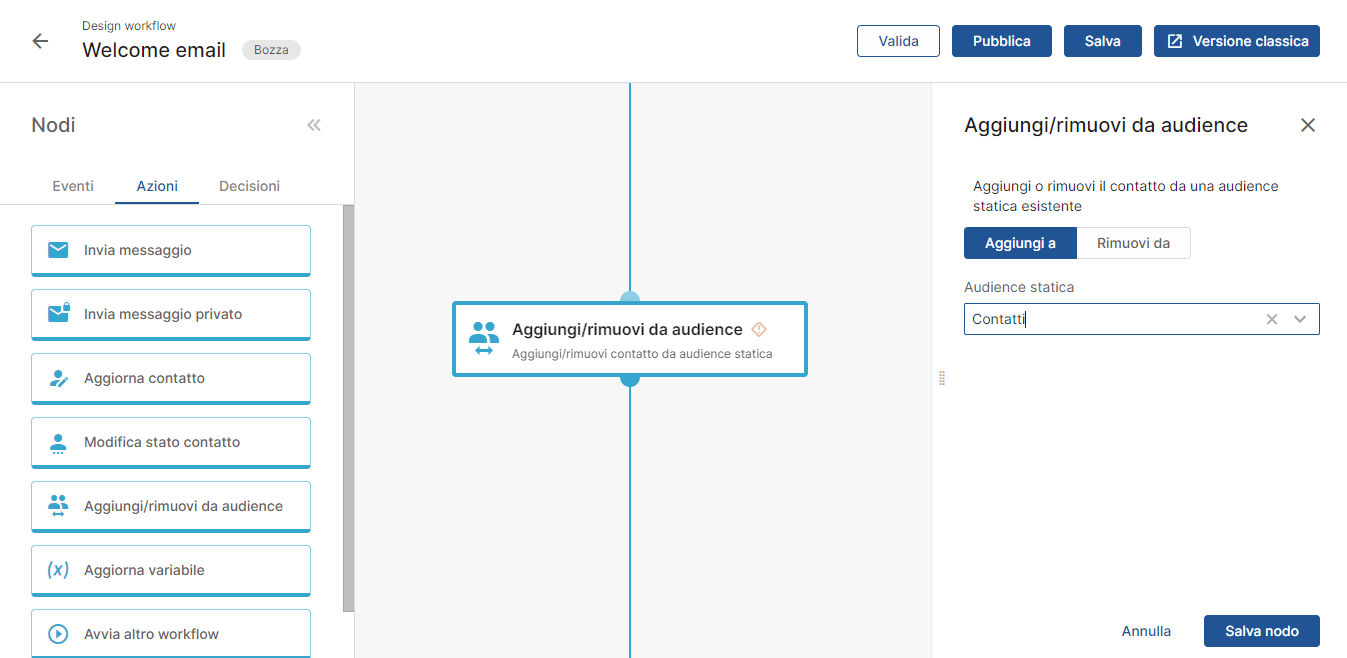Image resolution: width=1347 pixels, height=658 pixels.
Task: Clear the Audience statica field selection
Action: 1272,319
